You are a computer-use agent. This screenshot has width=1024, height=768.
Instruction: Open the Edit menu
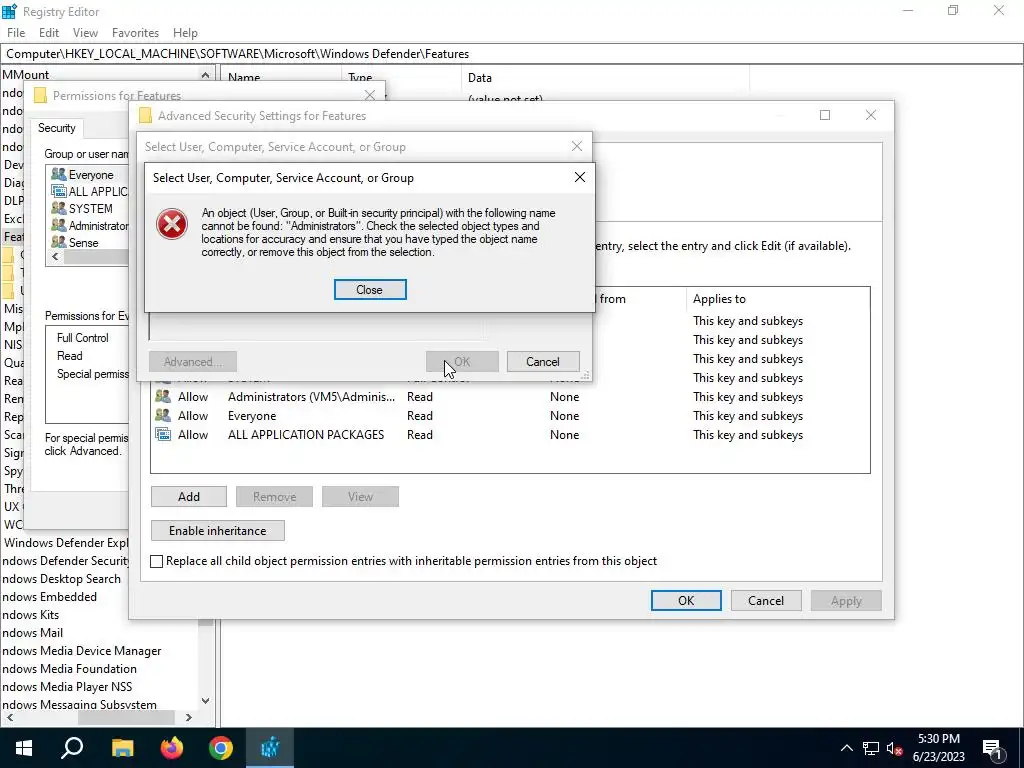click(x=49, y=33)
